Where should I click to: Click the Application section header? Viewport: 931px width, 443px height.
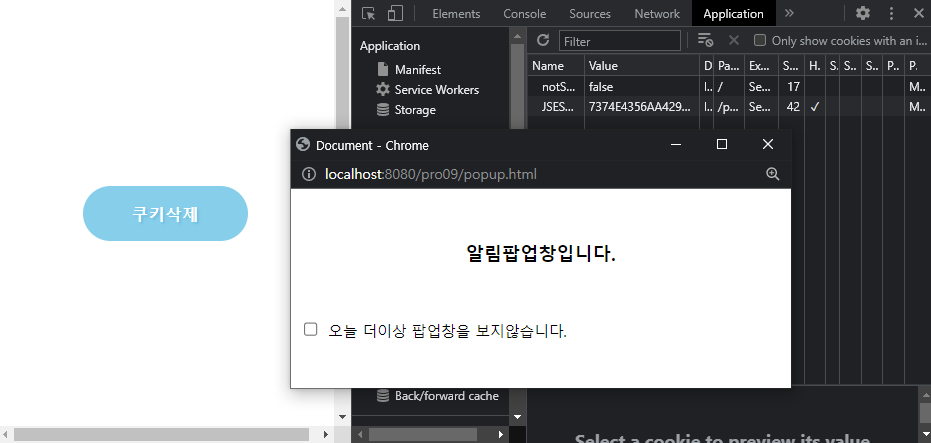tap(390, 46)
